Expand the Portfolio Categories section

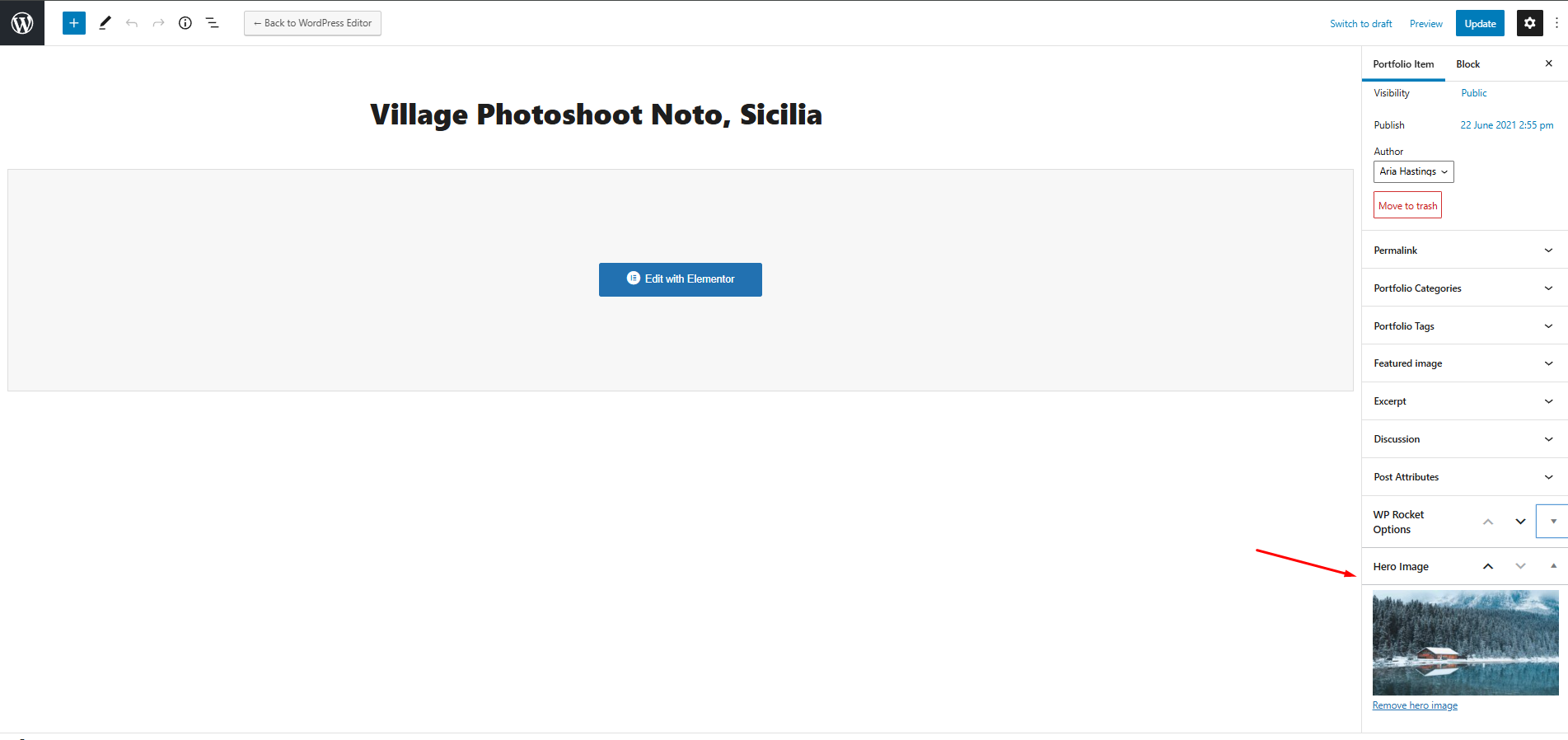pyautogui.click(x=1464, y=288)
